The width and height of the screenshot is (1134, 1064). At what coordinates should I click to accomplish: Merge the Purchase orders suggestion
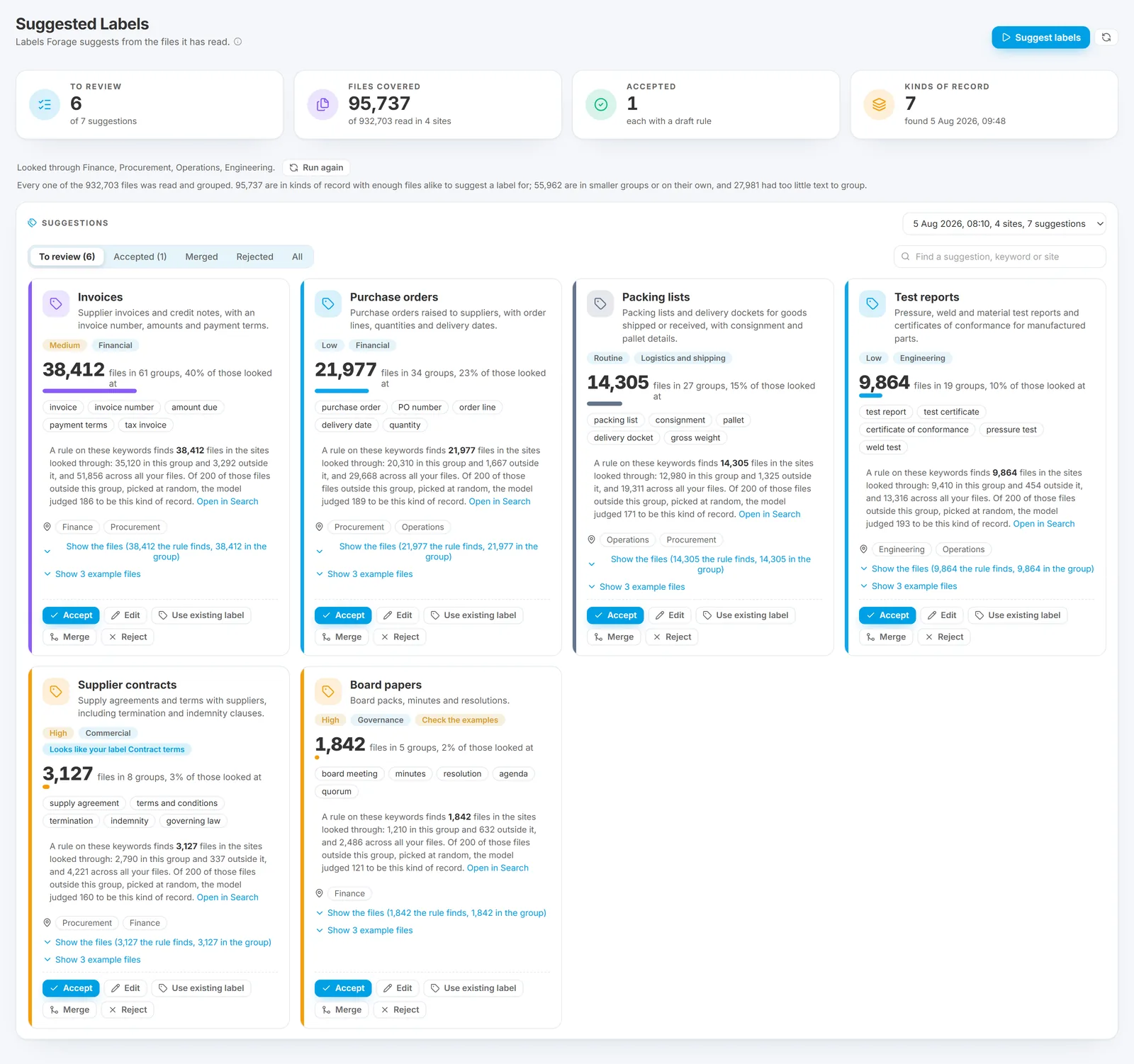tap(342, 637)
